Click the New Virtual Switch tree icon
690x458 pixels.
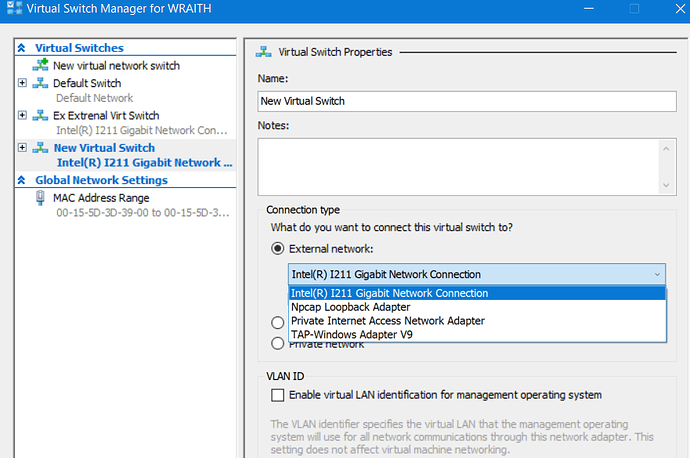point(42,148)
